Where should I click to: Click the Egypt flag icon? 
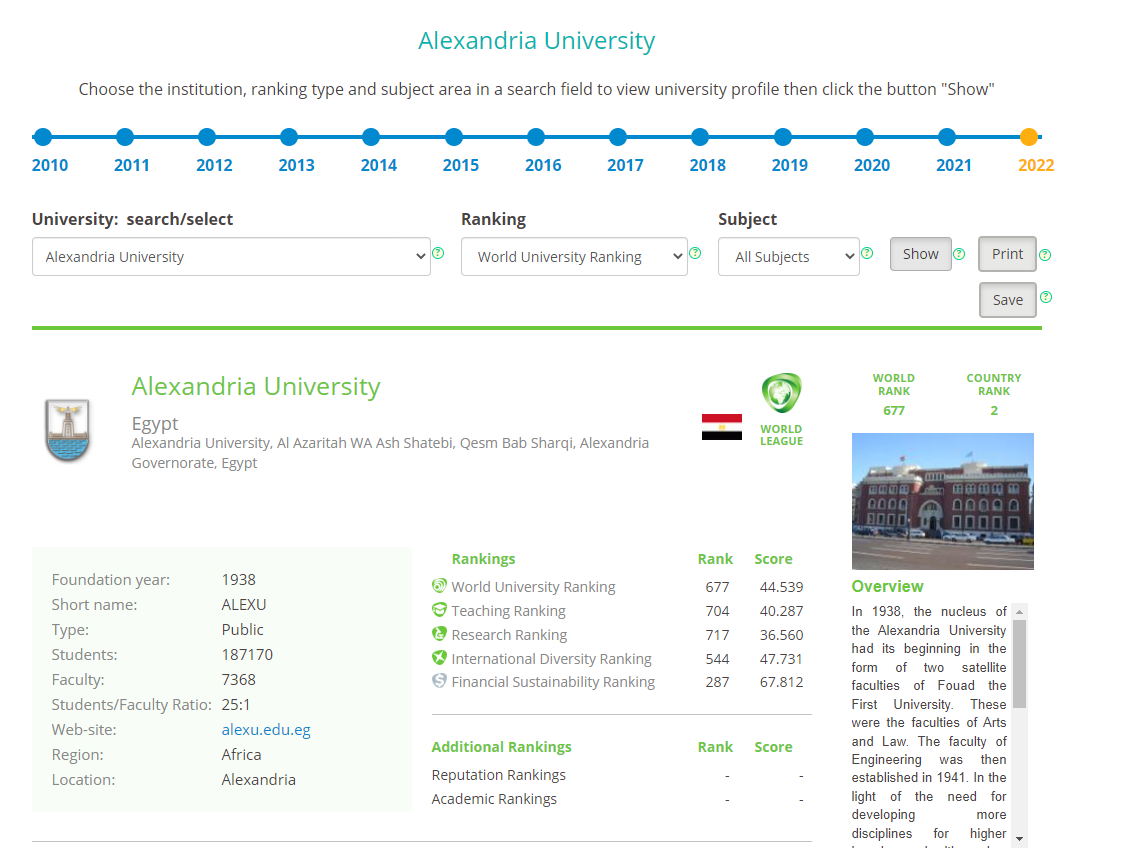[721, 427]
